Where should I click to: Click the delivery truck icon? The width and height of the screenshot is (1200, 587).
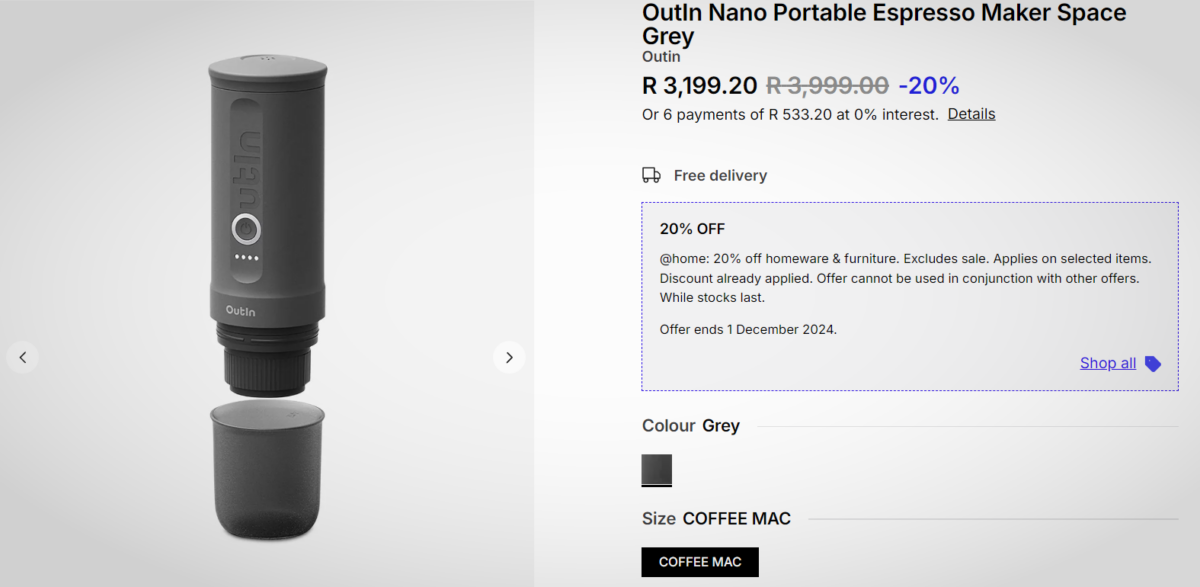(x=651, y=175)
